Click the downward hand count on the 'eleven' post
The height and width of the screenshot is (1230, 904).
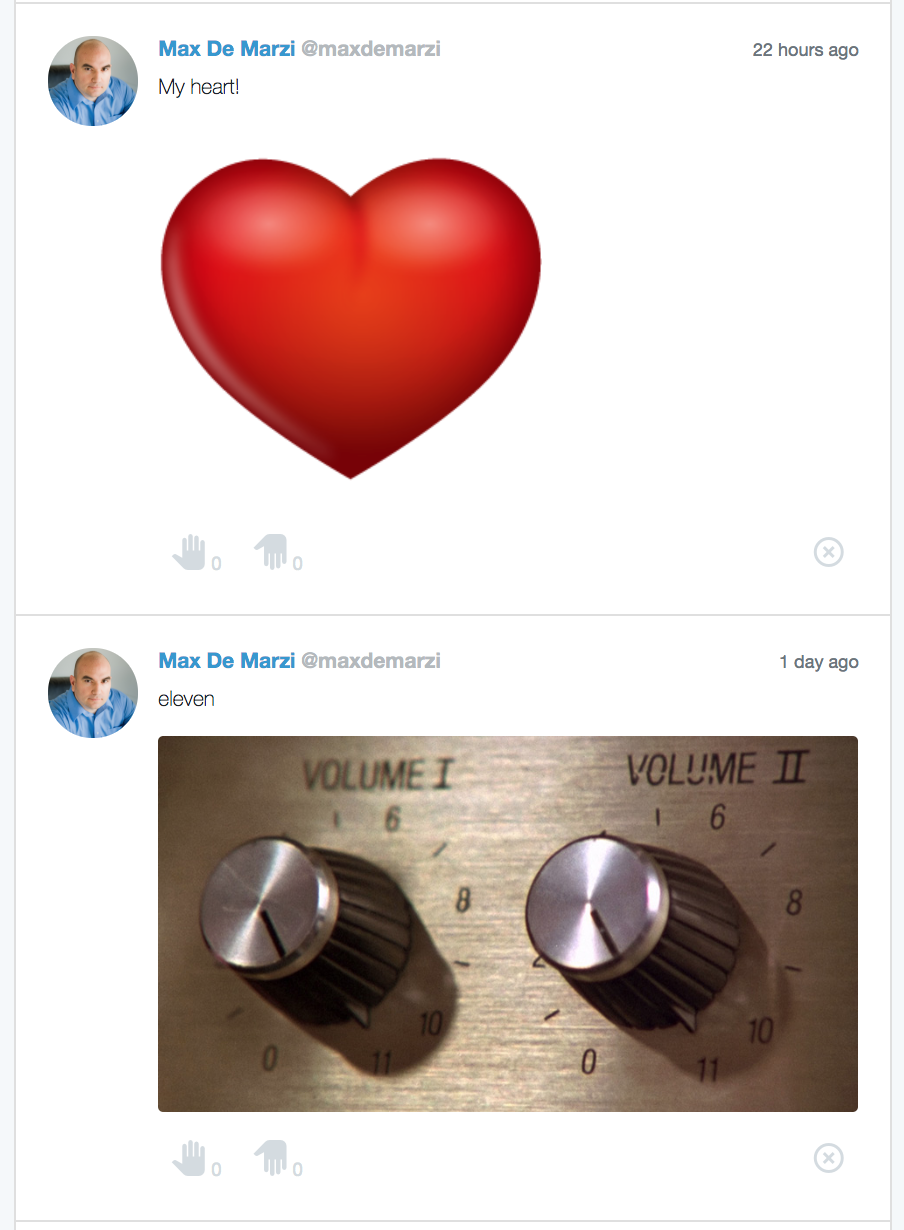click(x=298, y=1170)
